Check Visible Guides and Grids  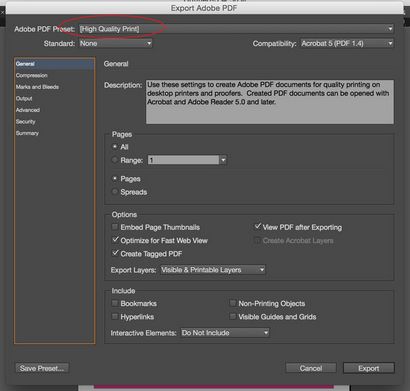233,316
